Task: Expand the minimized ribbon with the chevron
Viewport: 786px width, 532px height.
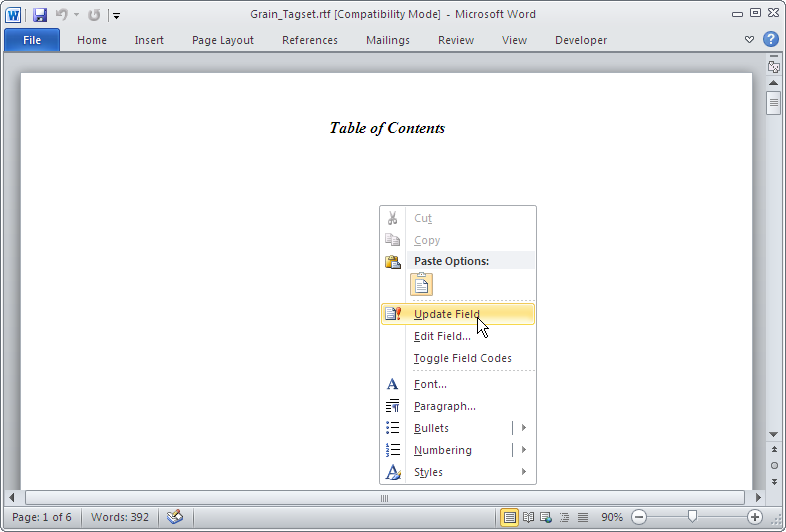Action: (749, 40)
